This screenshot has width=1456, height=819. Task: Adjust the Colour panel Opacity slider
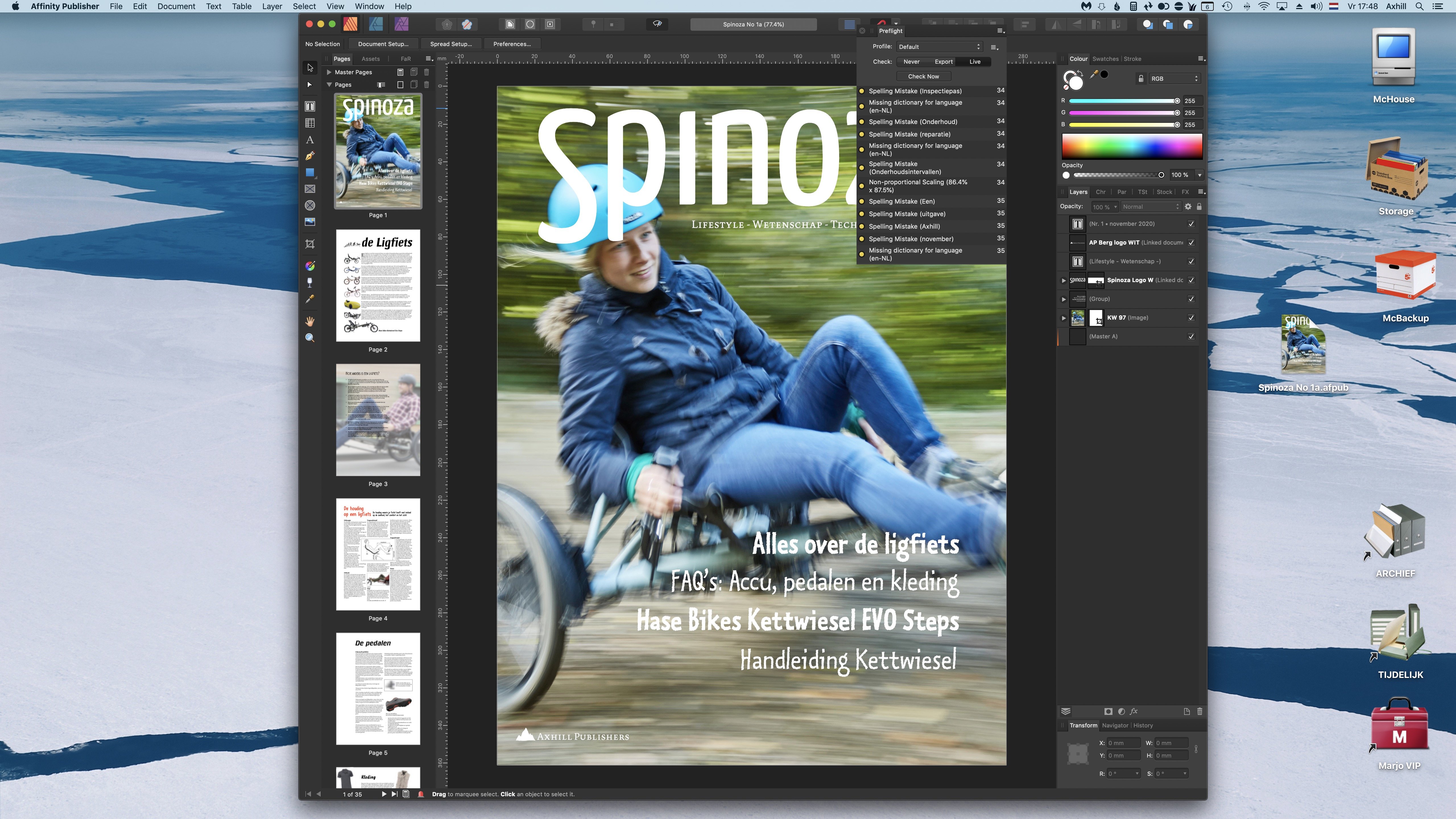1117,175
